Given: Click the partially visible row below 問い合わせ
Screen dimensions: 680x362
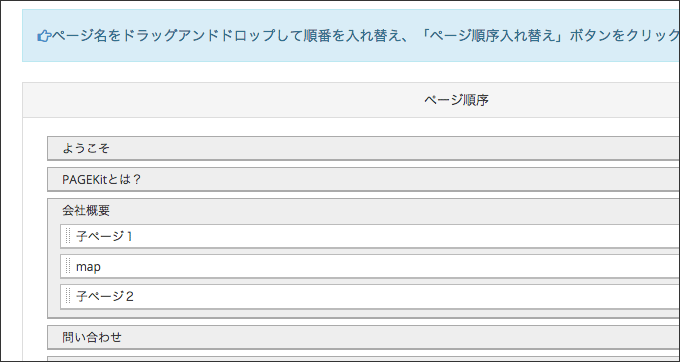Looking at the screenshot, I should click(x=363, y=359).
